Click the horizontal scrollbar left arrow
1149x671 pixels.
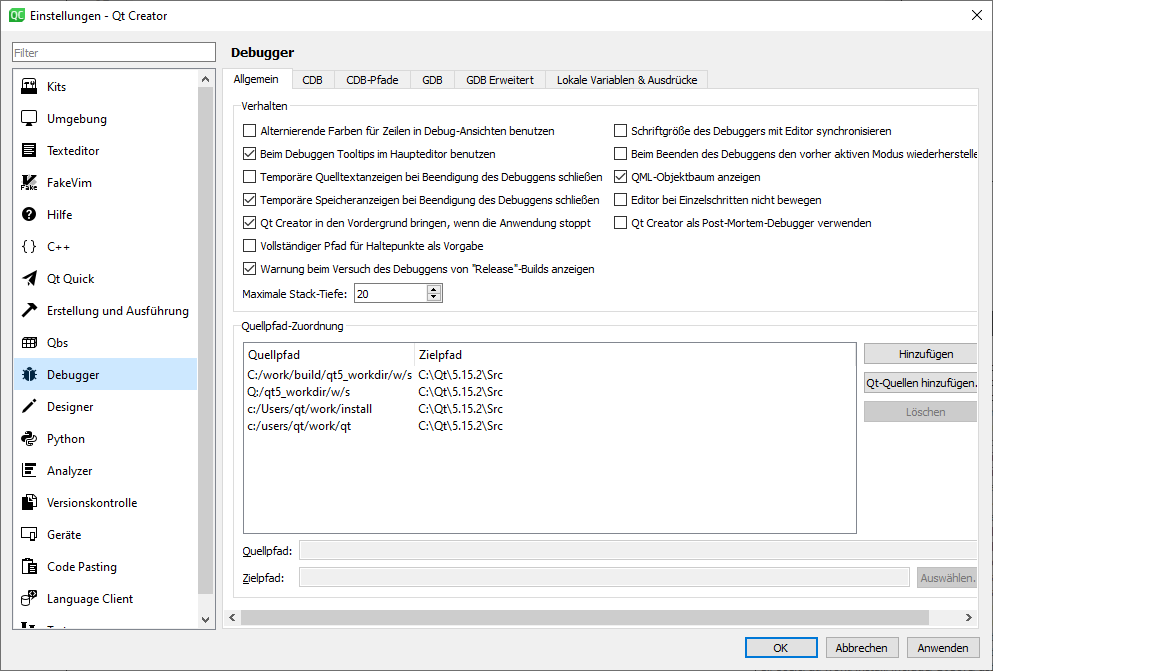(232, 618)
